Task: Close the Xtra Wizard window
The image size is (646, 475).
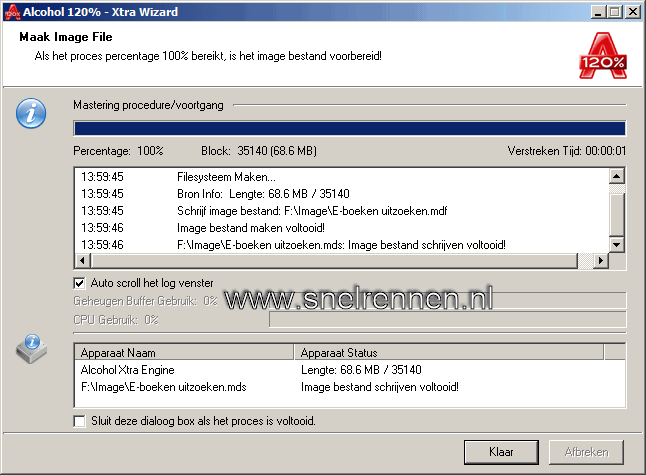Action: click(633, 12)
